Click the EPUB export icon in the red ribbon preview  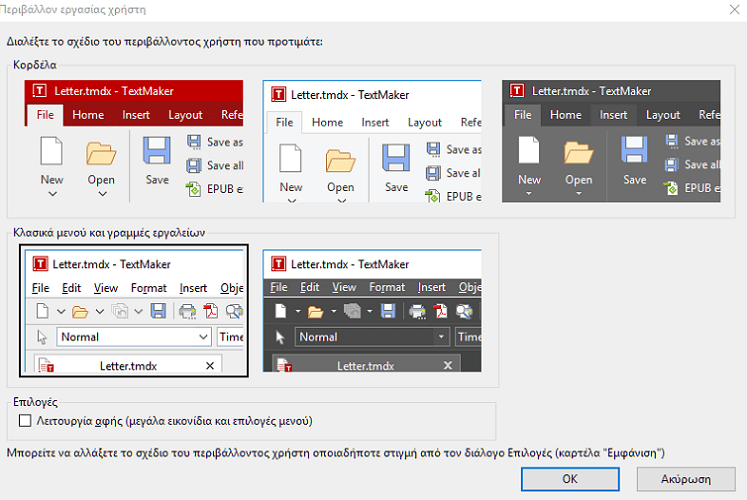click(194, 187)
